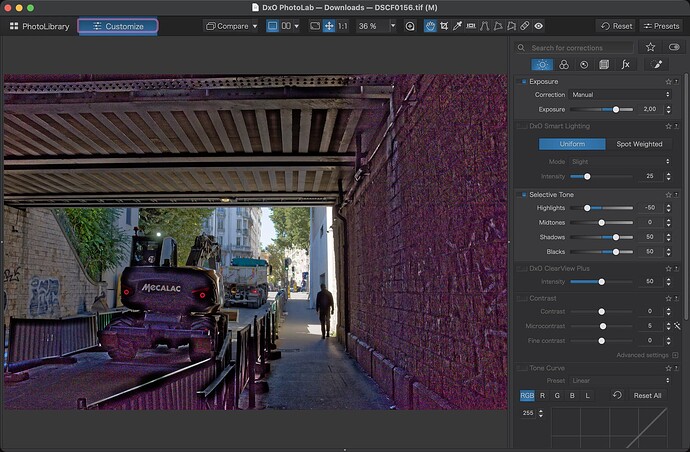
Task: Toggle the preview eye icon
Action: 539,26
